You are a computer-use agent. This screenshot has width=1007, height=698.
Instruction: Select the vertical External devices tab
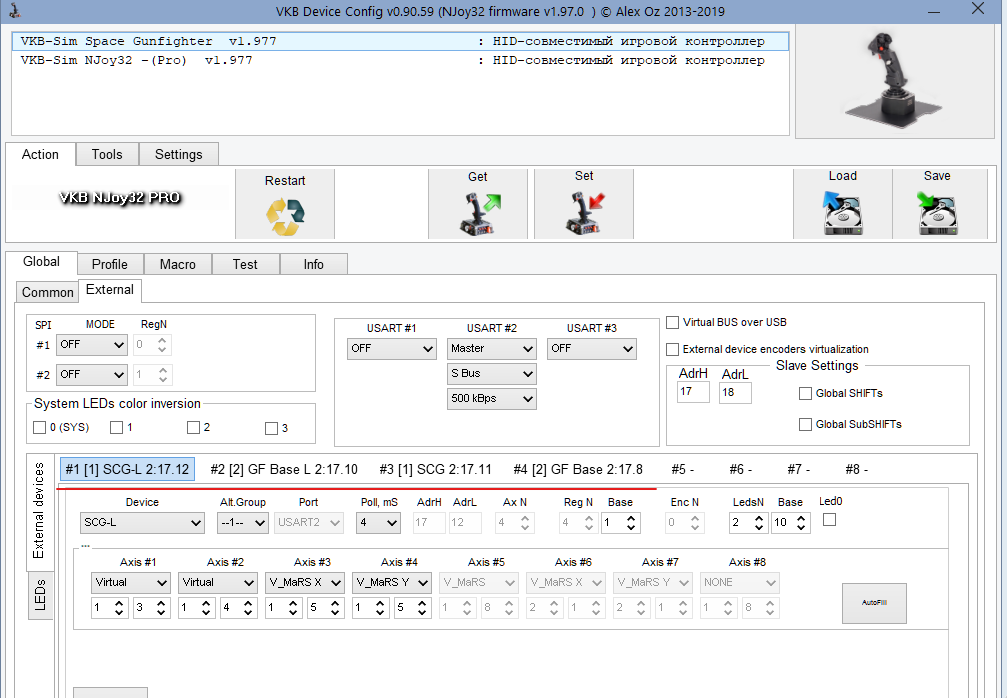[39, 511]
